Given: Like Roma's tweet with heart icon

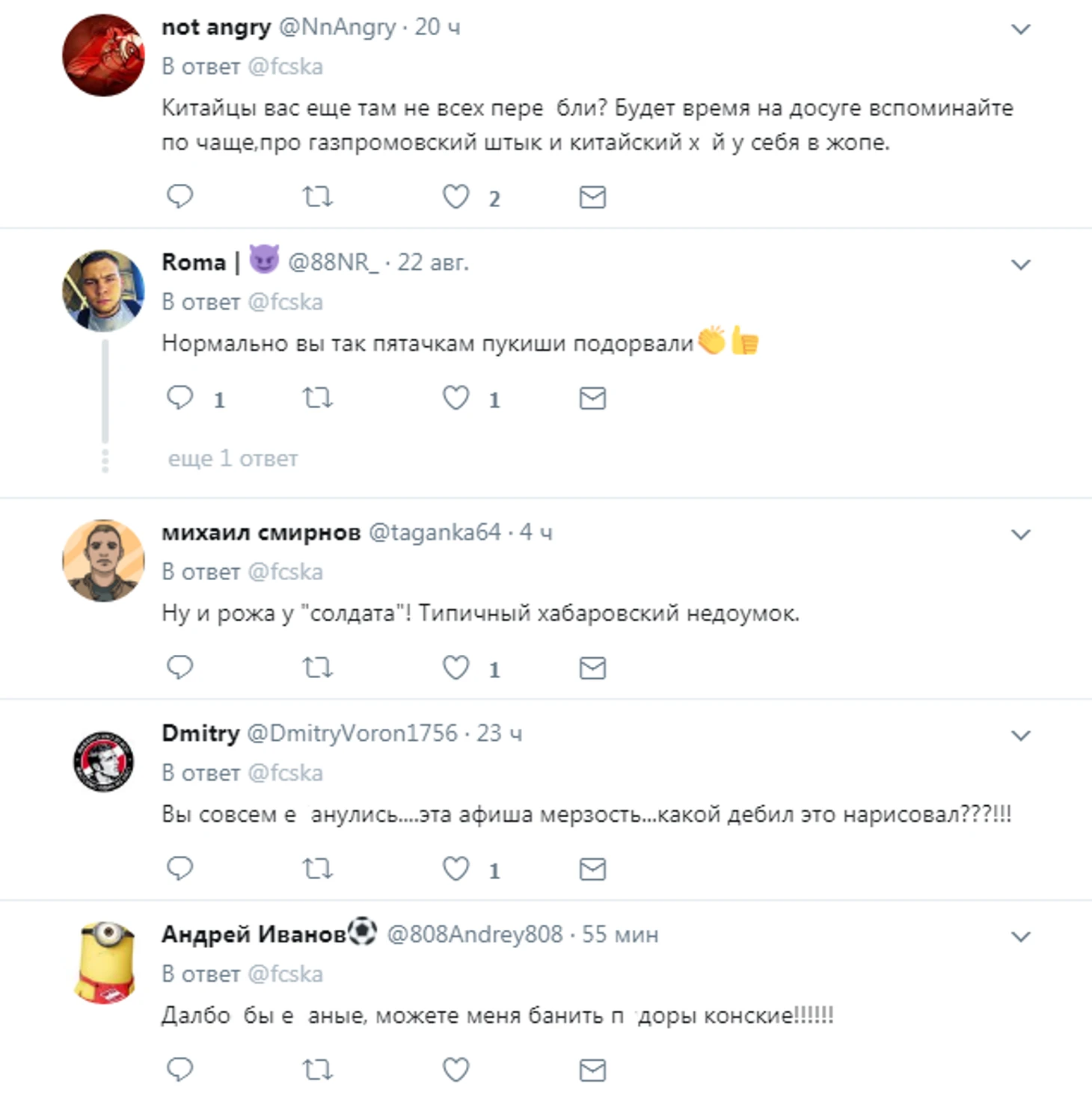Looking at the screenshot, I should [x=455, y=398].
